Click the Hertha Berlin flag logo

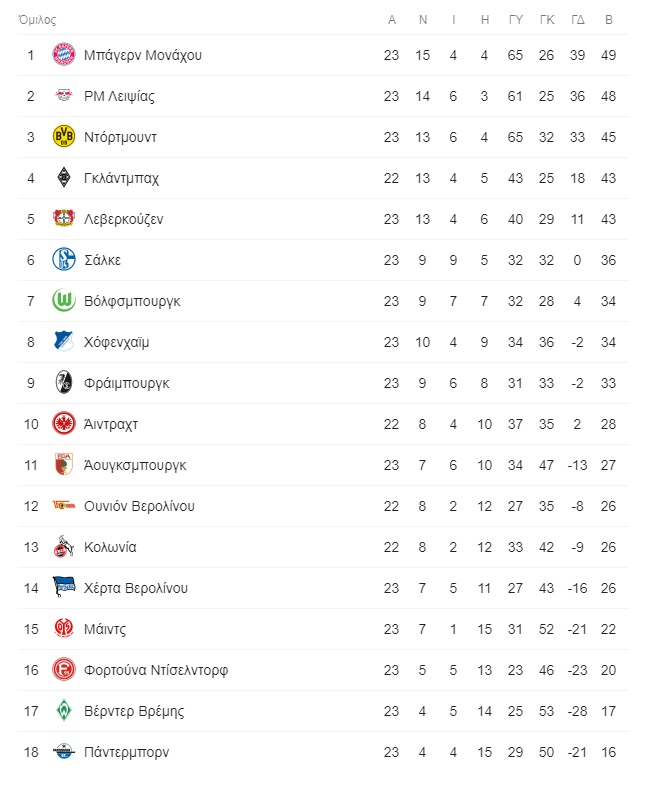[x=64, y=586]
